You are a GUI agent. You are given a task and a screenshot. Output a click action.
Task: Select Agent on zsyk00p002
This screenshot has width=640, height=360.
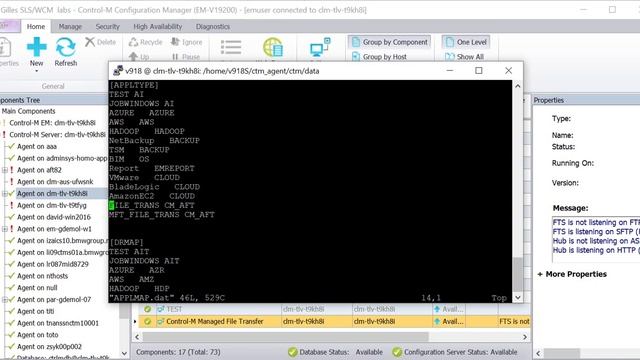(x=49, y=347)
